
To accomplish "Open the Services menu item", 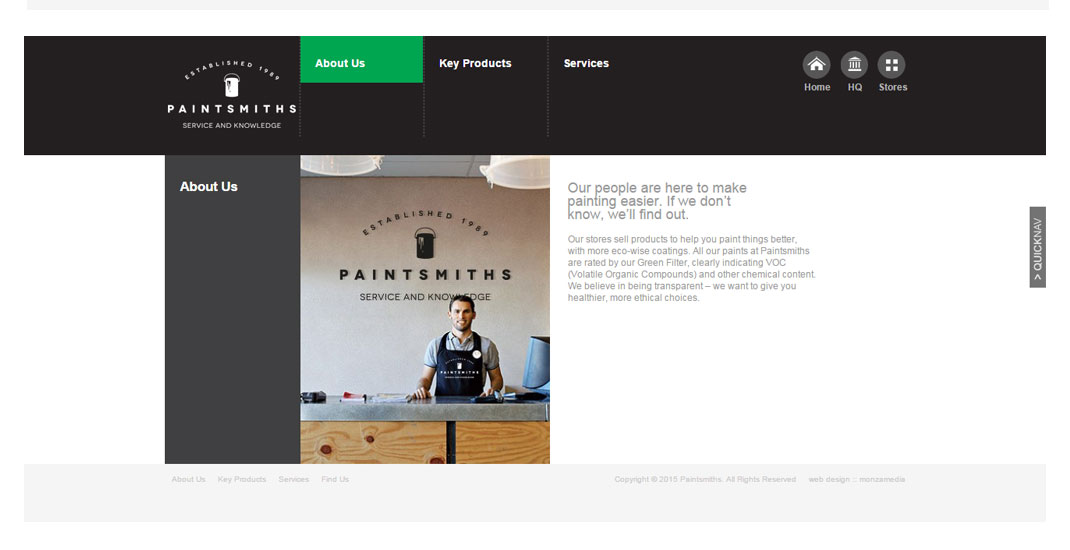I will 586,63.
